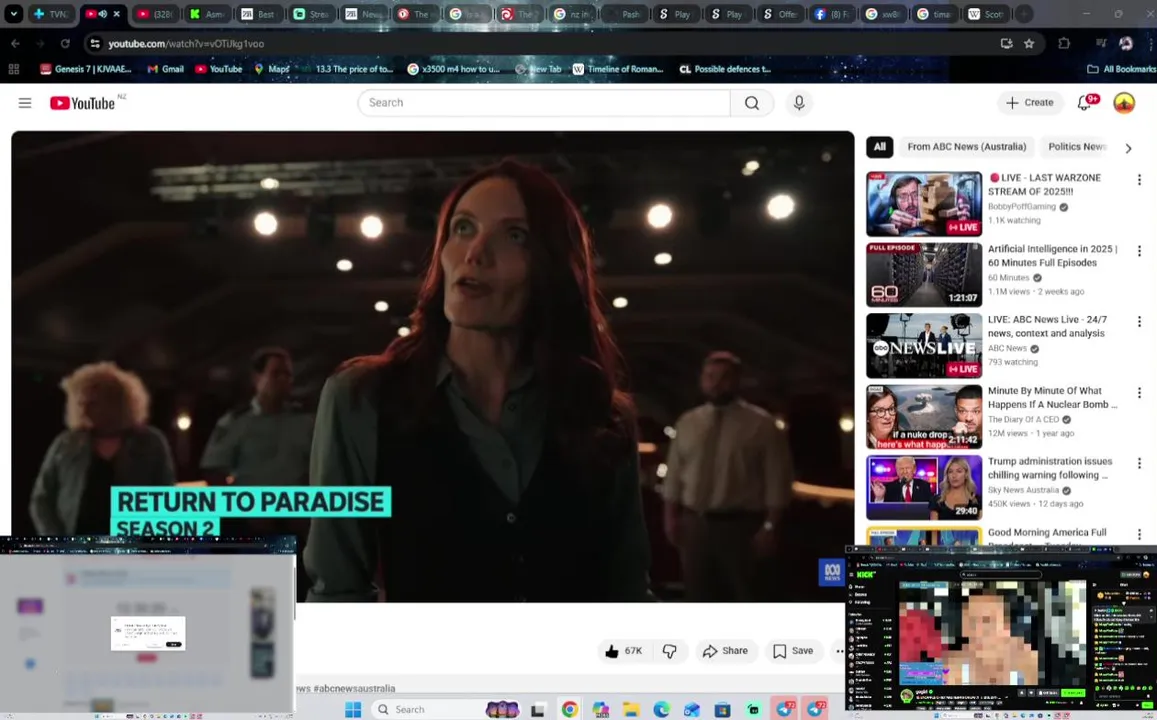
Task: Close the active YouTube tab
Action: (116, 14)
